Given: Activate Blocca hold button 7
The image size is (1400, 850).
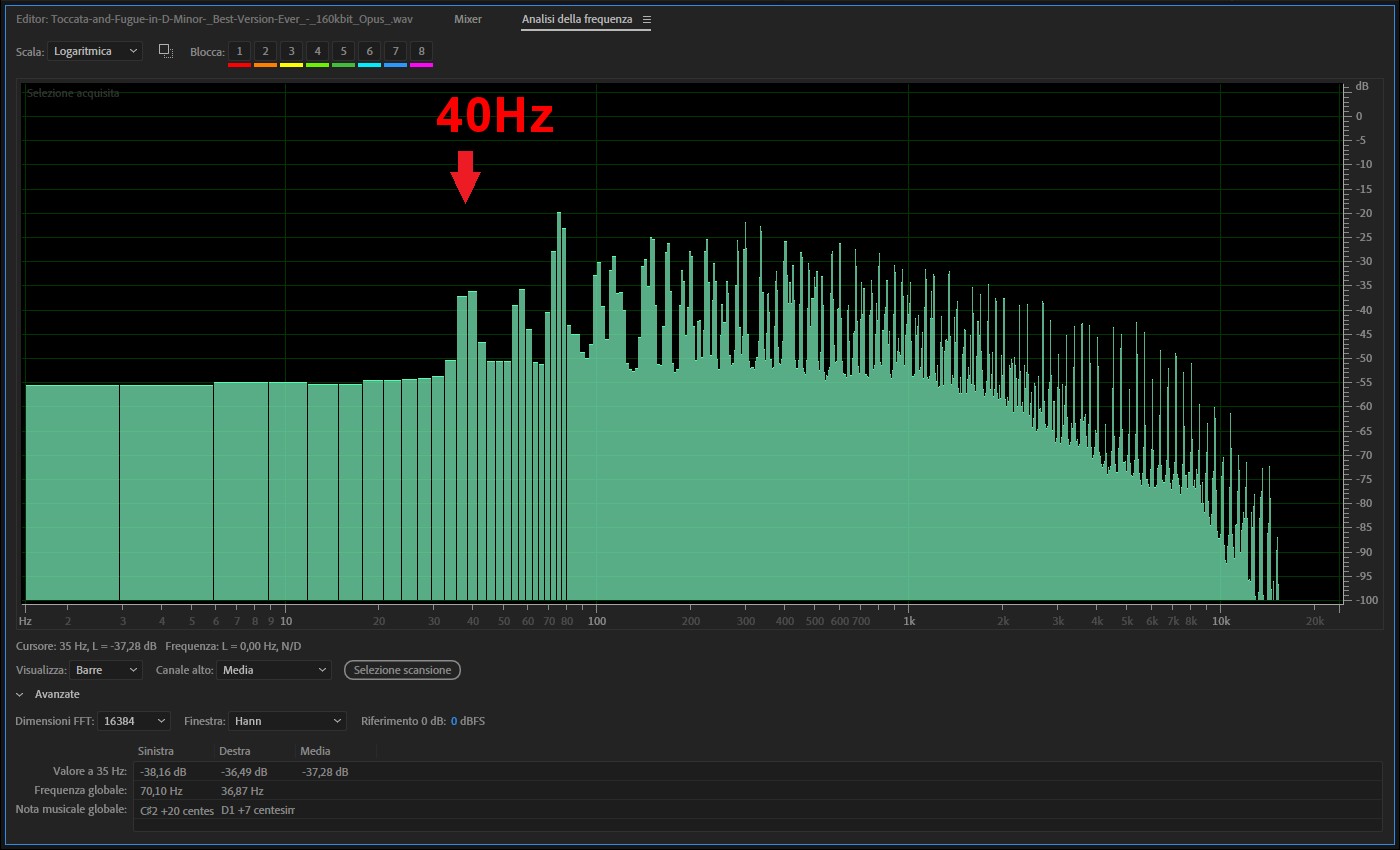Looking at the screenshot, I should pos(395,51).
